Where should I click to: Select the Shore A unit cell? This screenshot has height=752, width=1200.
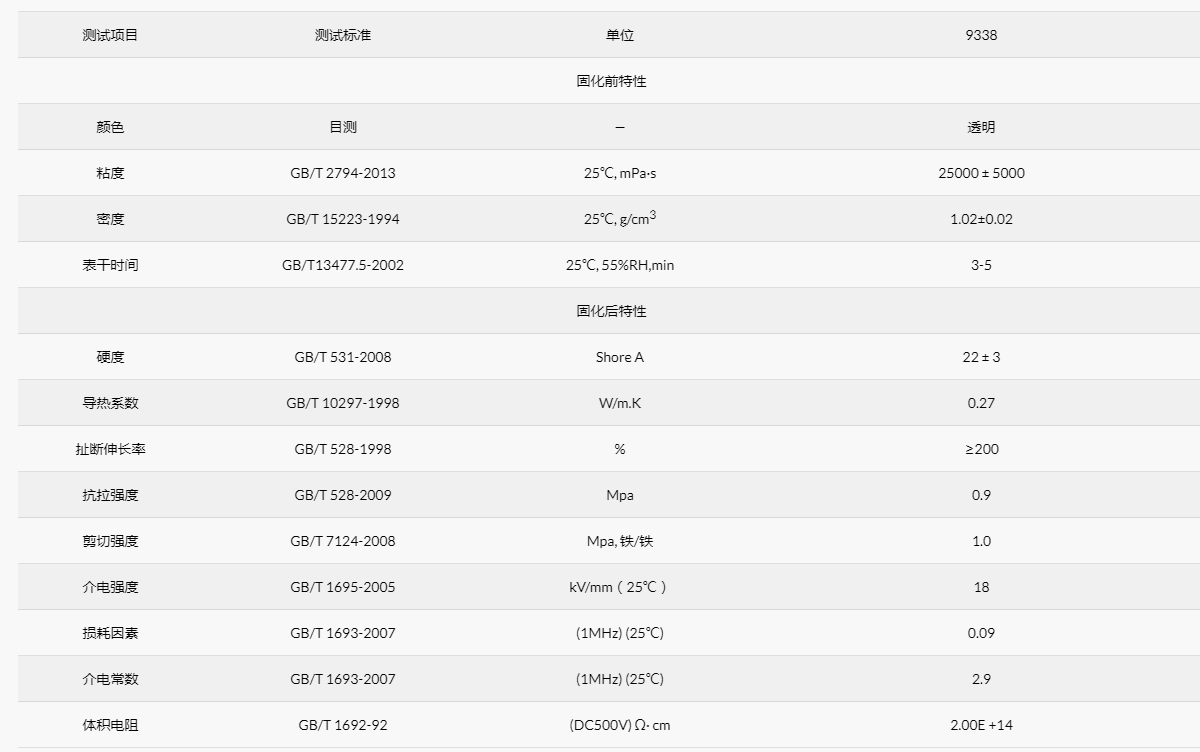pyautogui.click(x=620, y=357)
